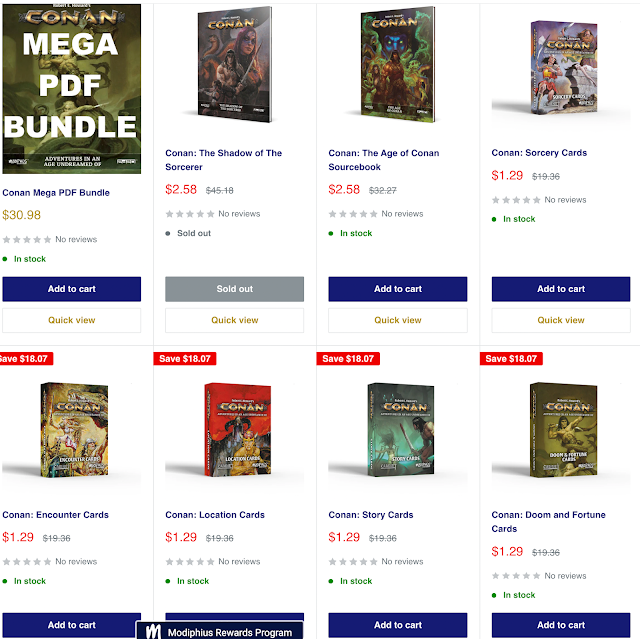Add Age of Conan Sourcebook to cart

coord(398,289)
